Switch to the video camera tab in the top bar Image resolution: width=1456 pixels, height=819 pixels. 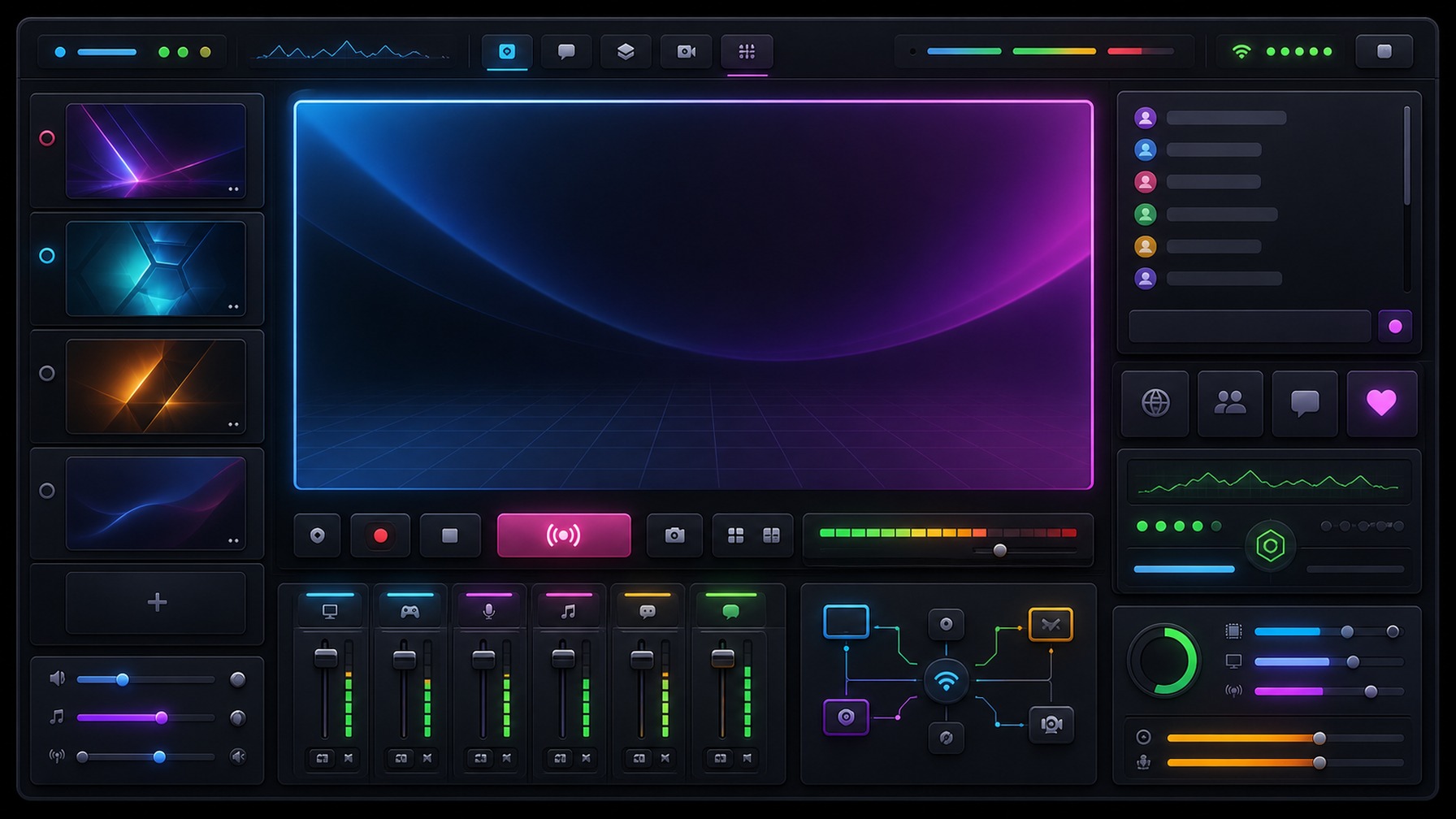687,52
